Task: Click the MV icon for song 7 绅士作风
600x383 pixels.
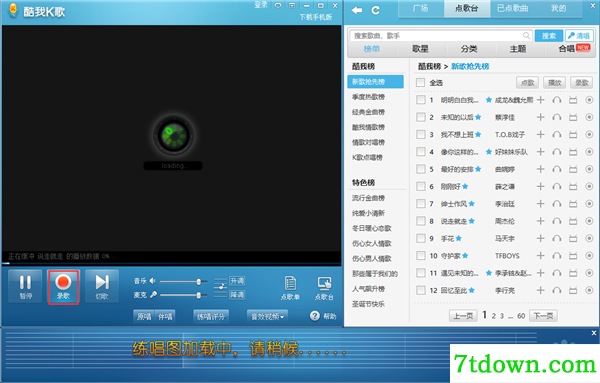Action: coord(573,204)
